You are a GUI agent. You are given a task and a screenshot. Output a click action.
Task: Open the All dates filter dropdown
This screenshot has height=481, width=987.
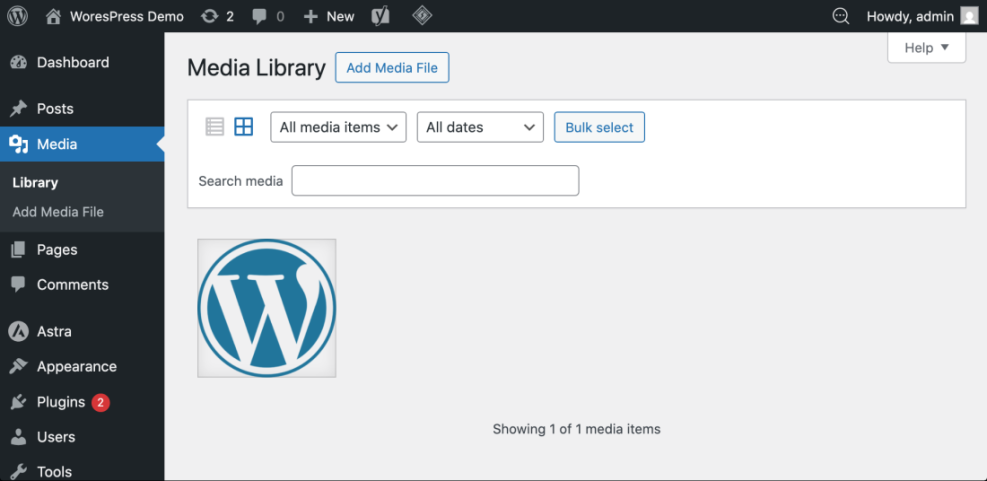(x=480, y=127)
